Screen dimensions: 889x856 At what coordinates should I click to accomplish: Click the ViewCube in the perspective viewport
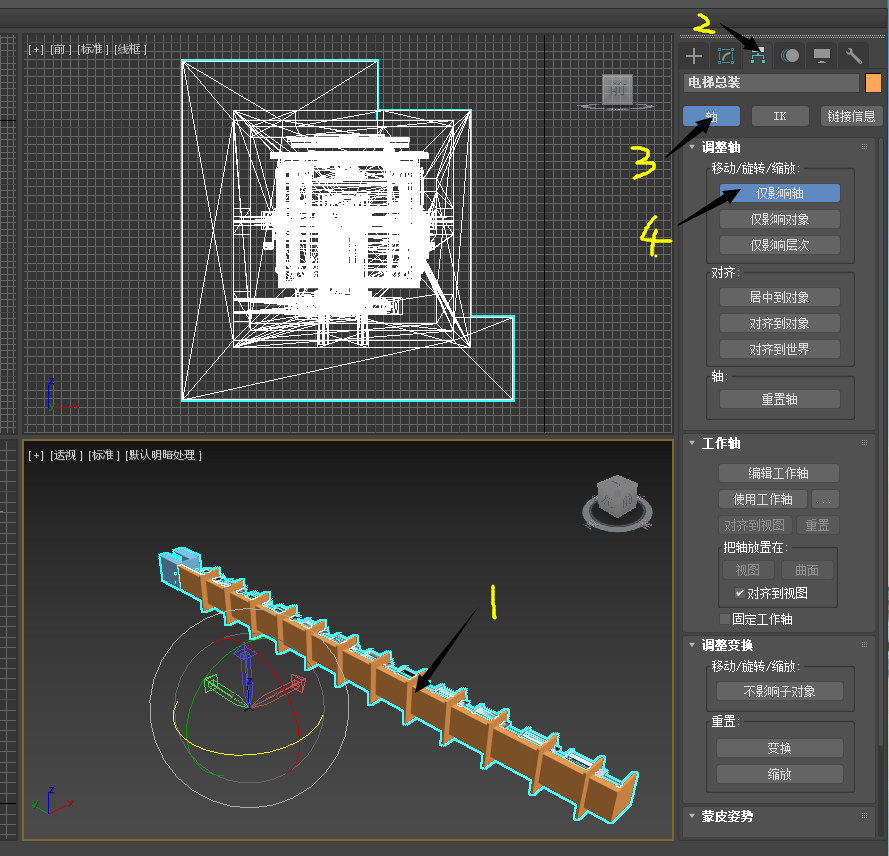616,497
